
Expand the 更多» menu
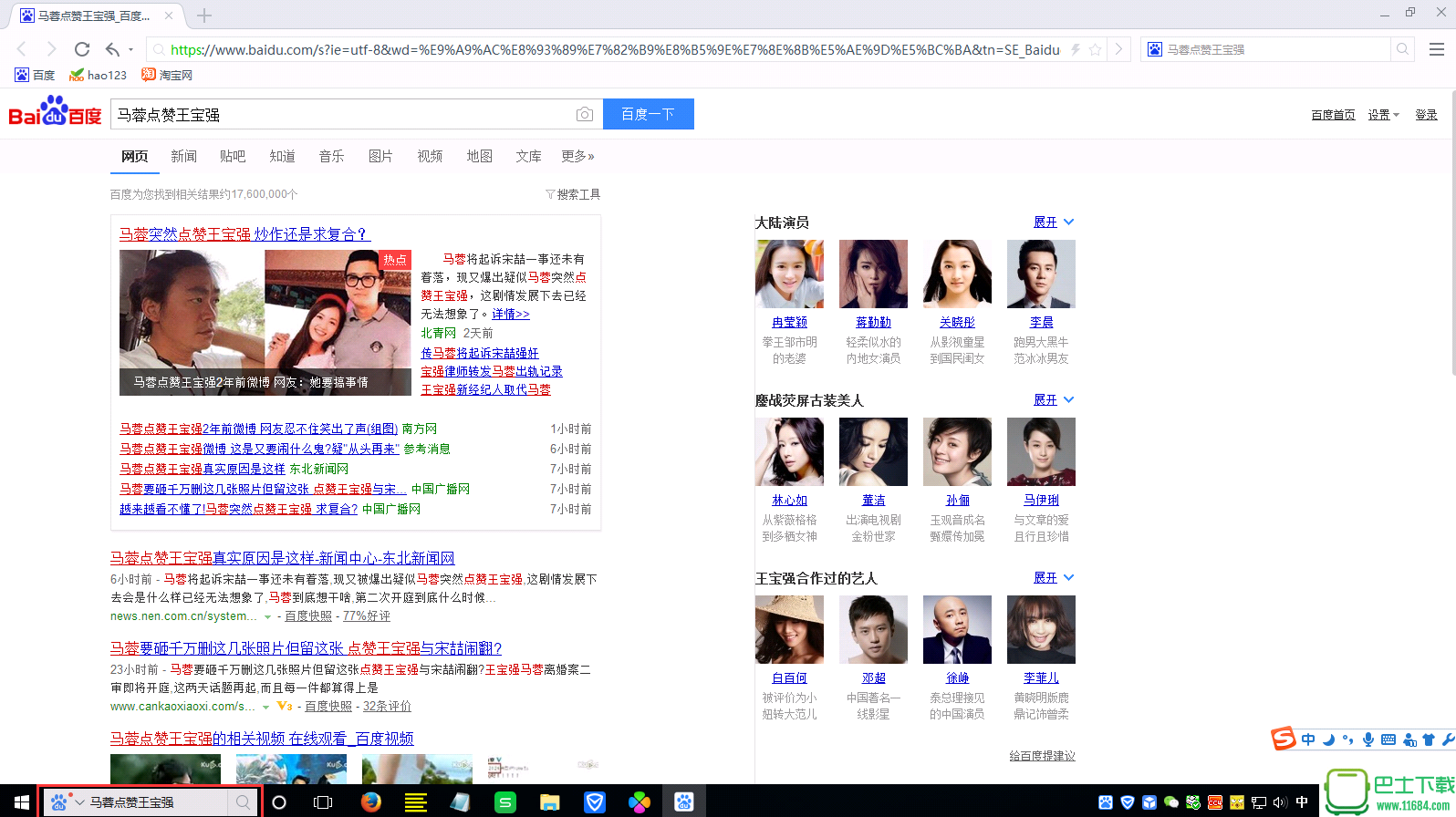point(577,157)
